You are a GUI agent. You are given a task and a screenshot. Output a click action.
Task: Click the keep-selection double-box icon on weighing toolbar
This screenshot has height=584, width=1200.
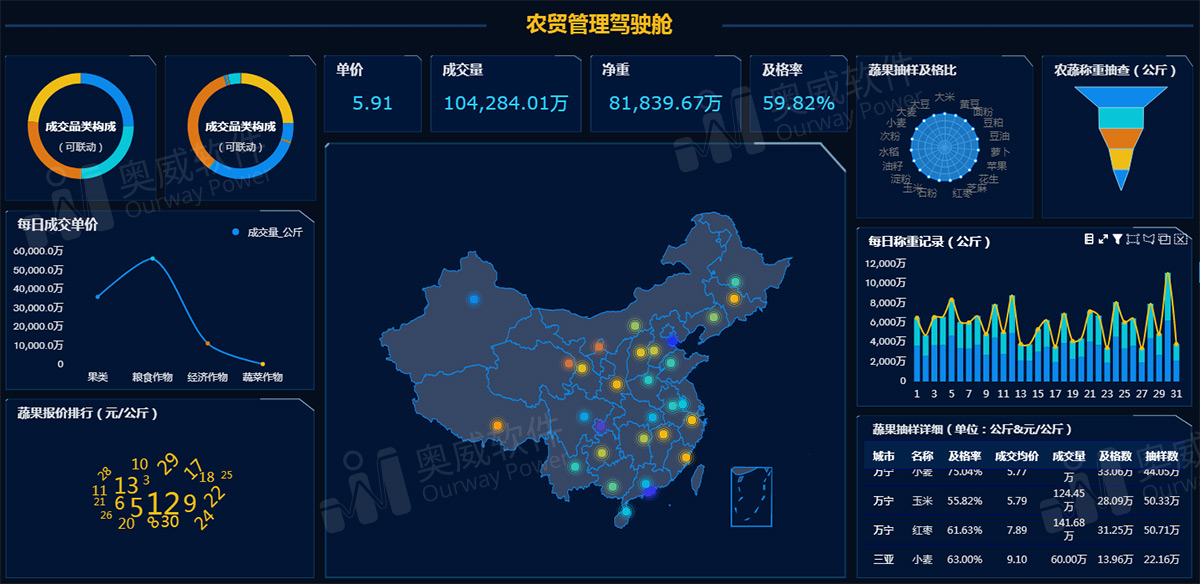pos(1164,239)
